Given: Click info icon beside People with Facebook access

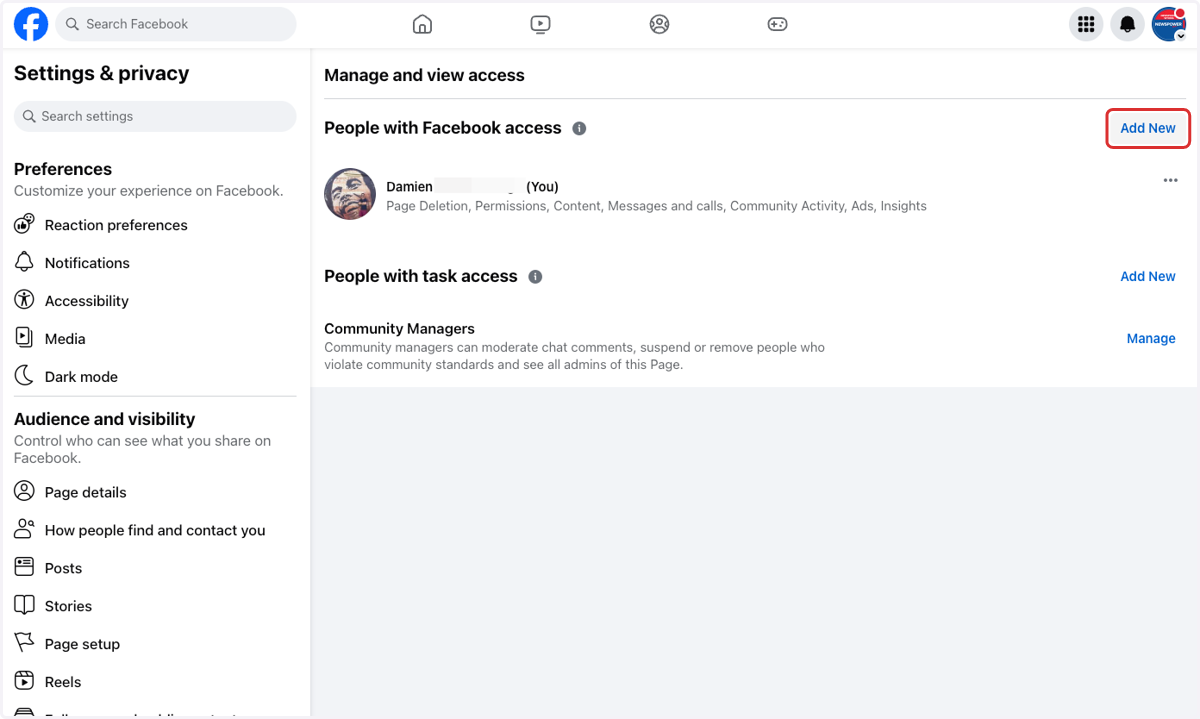Looking at the screenshot, I should [579, 128].
